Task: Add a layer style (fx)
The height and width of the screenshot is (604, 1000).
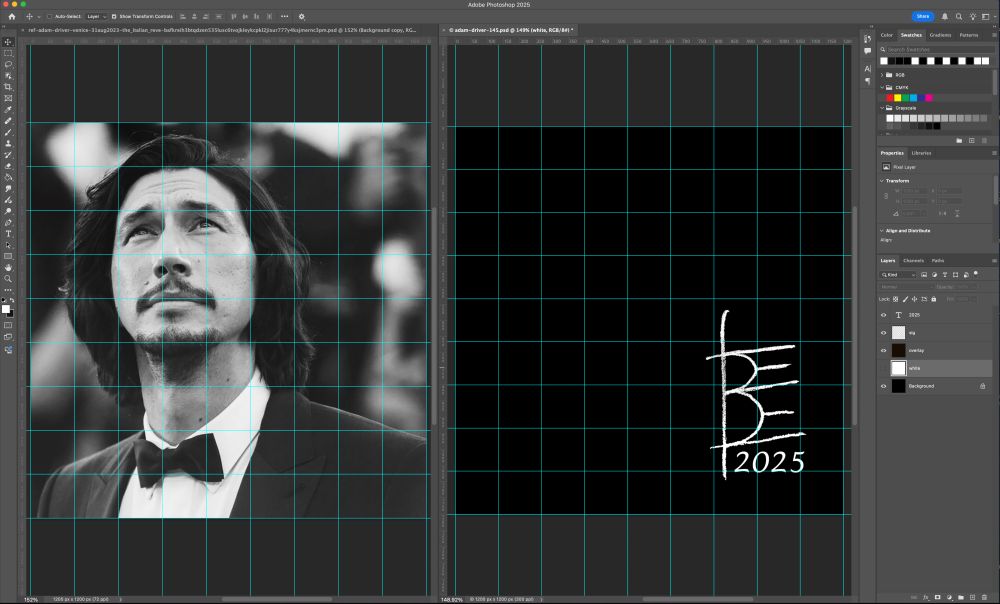Action: (925, 598)
